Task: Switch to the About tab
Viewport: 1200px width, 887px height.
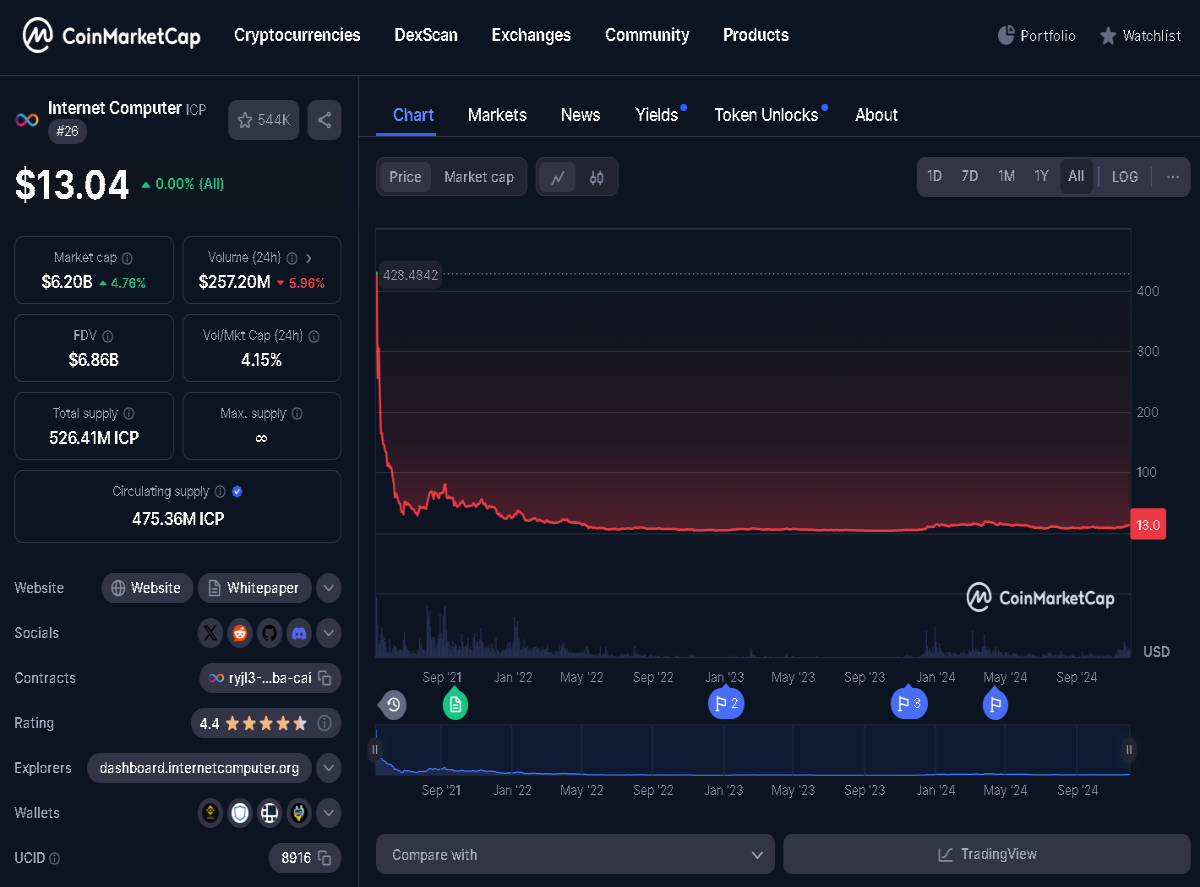Action: (877, 115)
